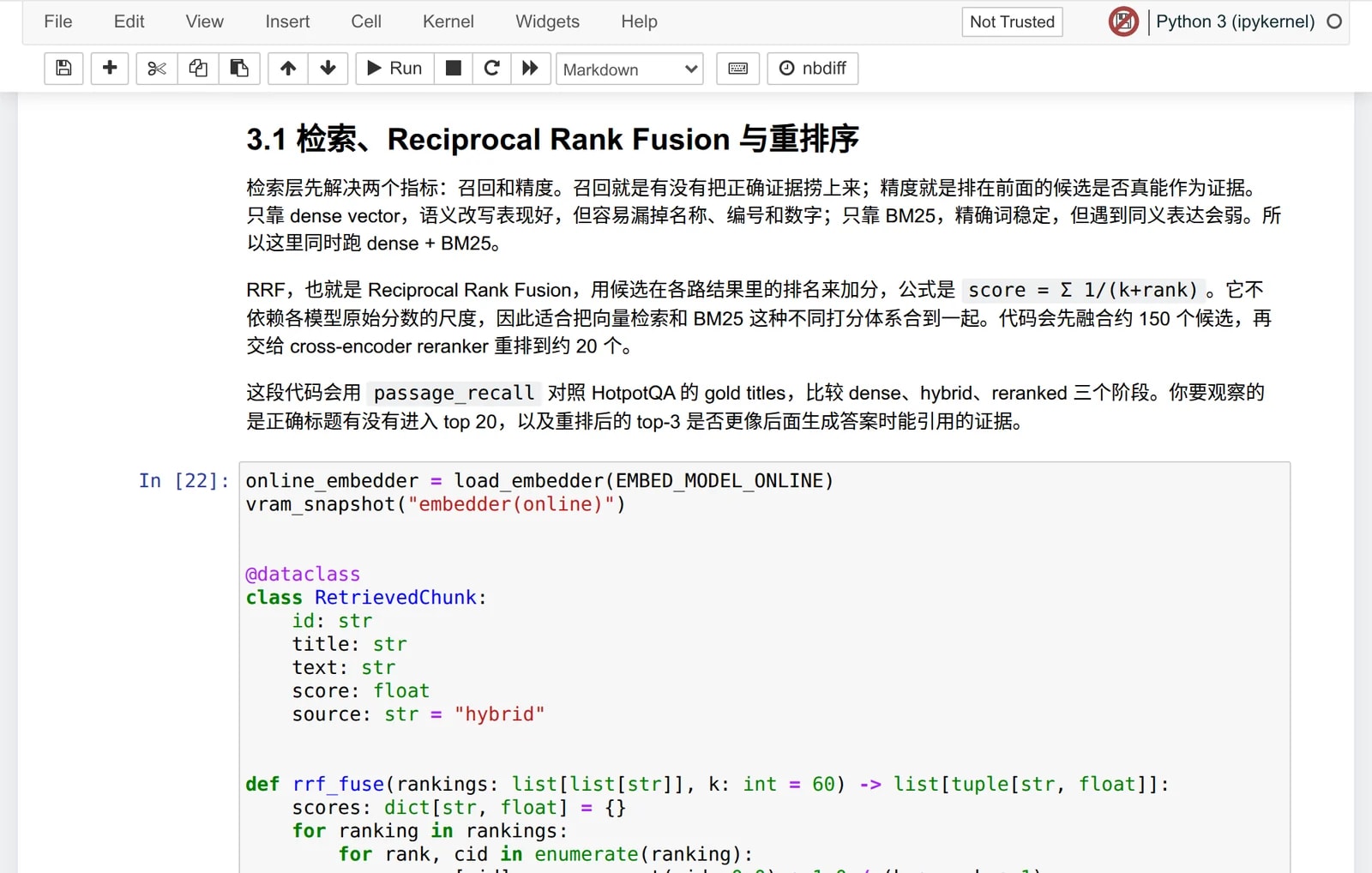Image resolution: width=1372 pixels, height=873 pixels.
Task: Move selected cell up arrow
Action: pyautogui.click(x=288, y=69)
